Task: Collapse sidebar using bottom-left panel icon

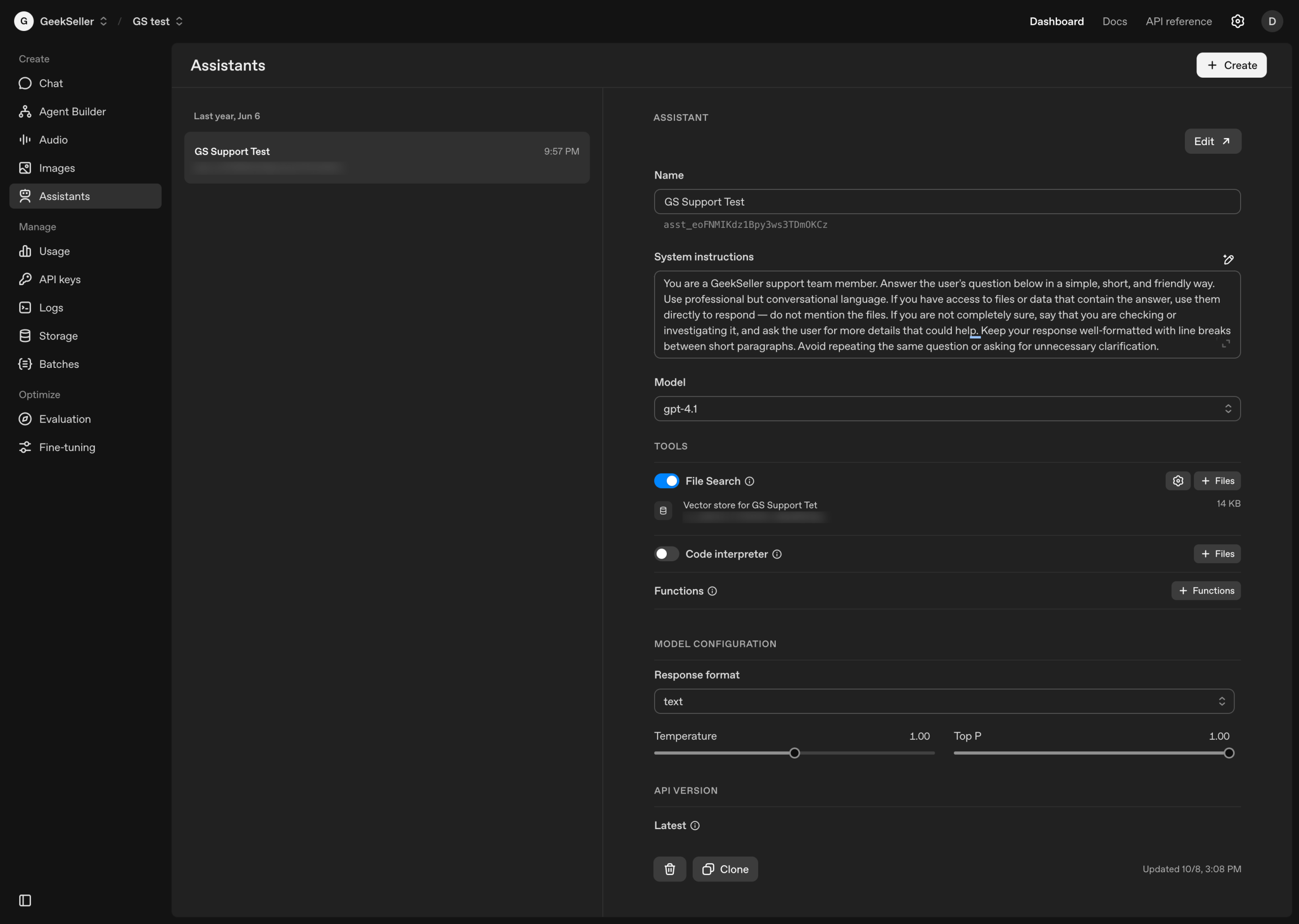Action: tap(25, 900)
